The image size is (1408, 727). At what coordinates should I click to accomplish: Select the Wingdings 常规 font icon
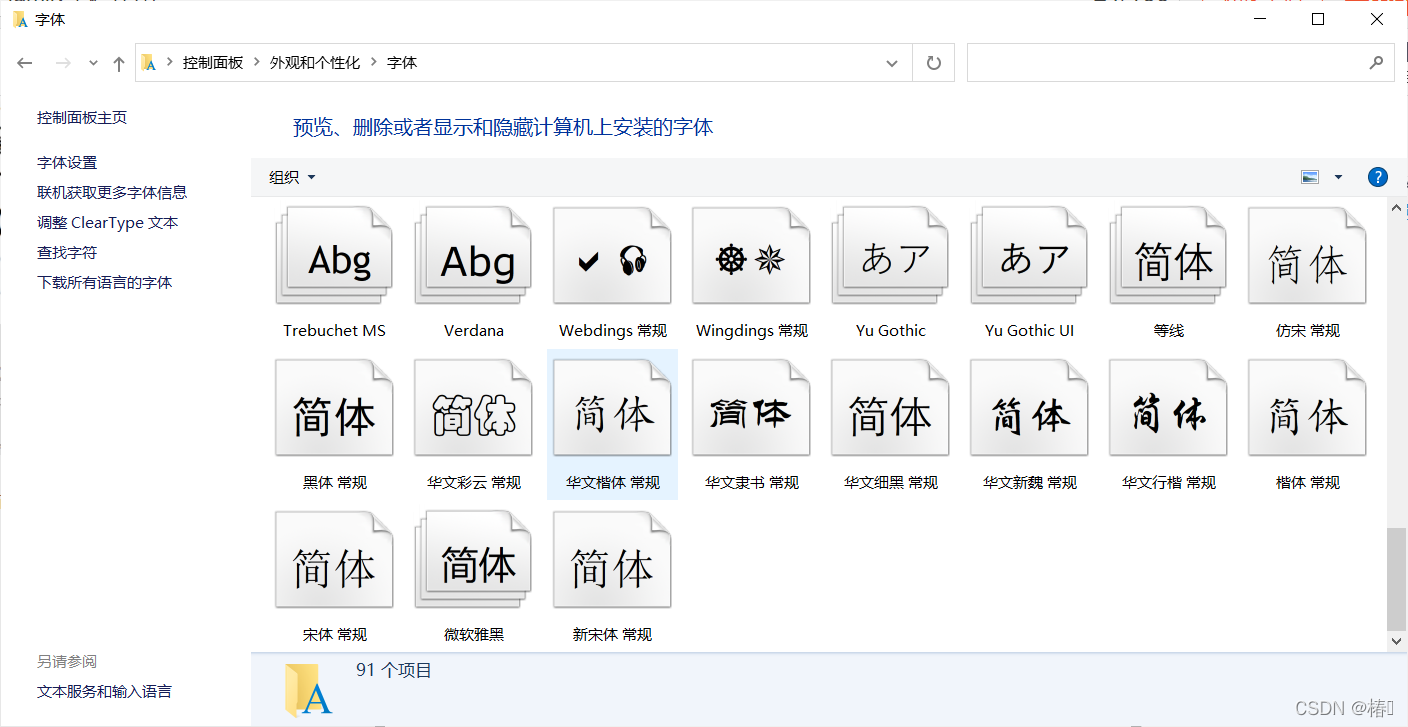tap(751, 256)
